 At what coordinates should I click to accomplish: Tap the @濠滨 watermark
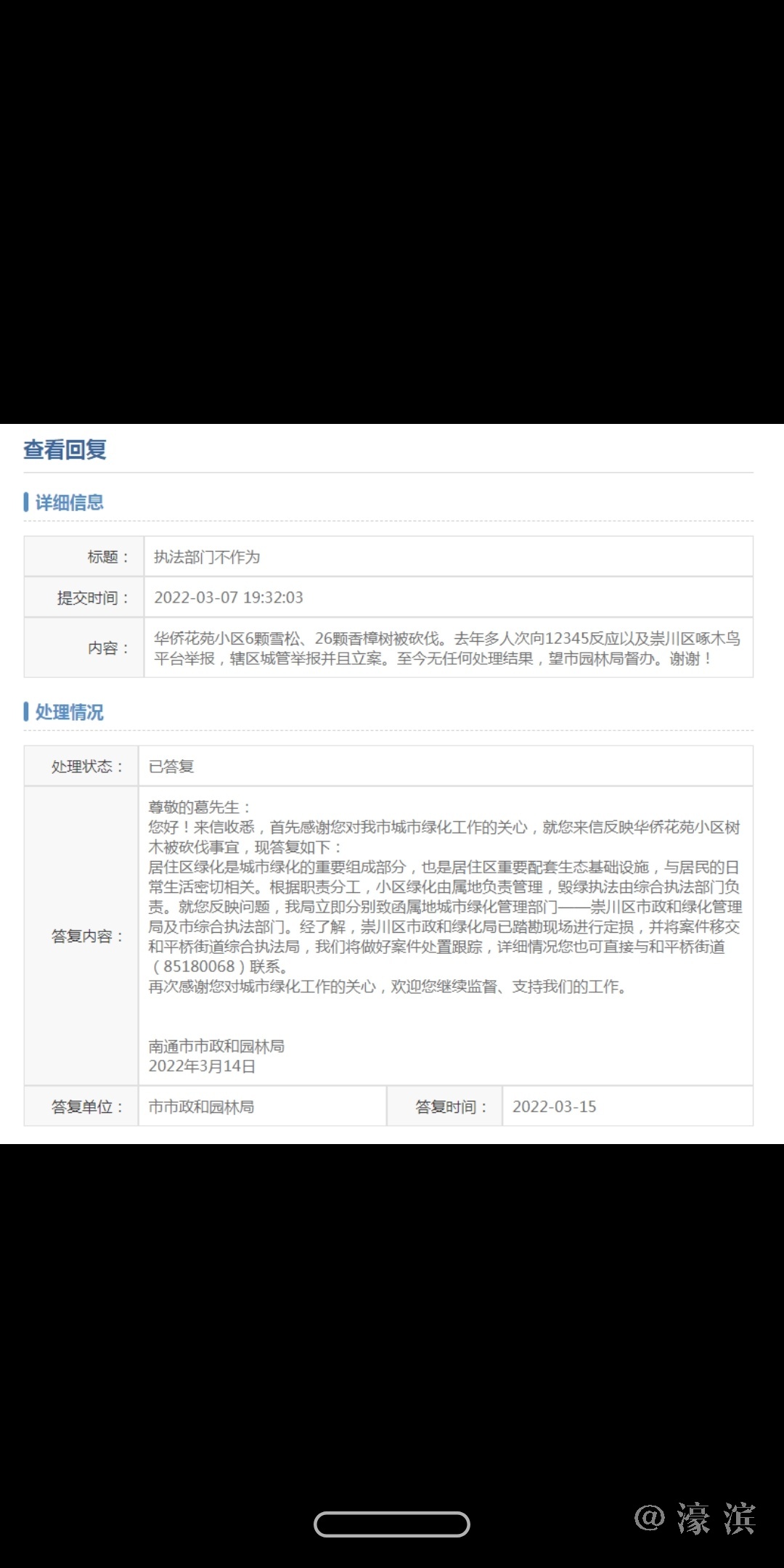(695, 1519)
